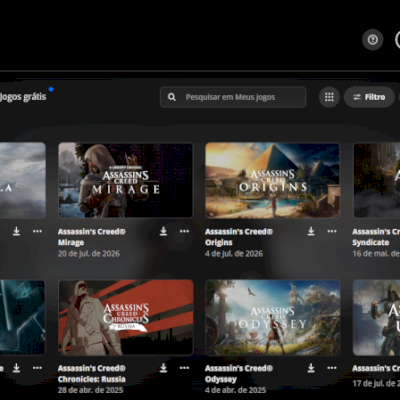Click the Pesquisar em Meus jogos search field
Viewport: 400px width, 400px height.
coord(233,97)
